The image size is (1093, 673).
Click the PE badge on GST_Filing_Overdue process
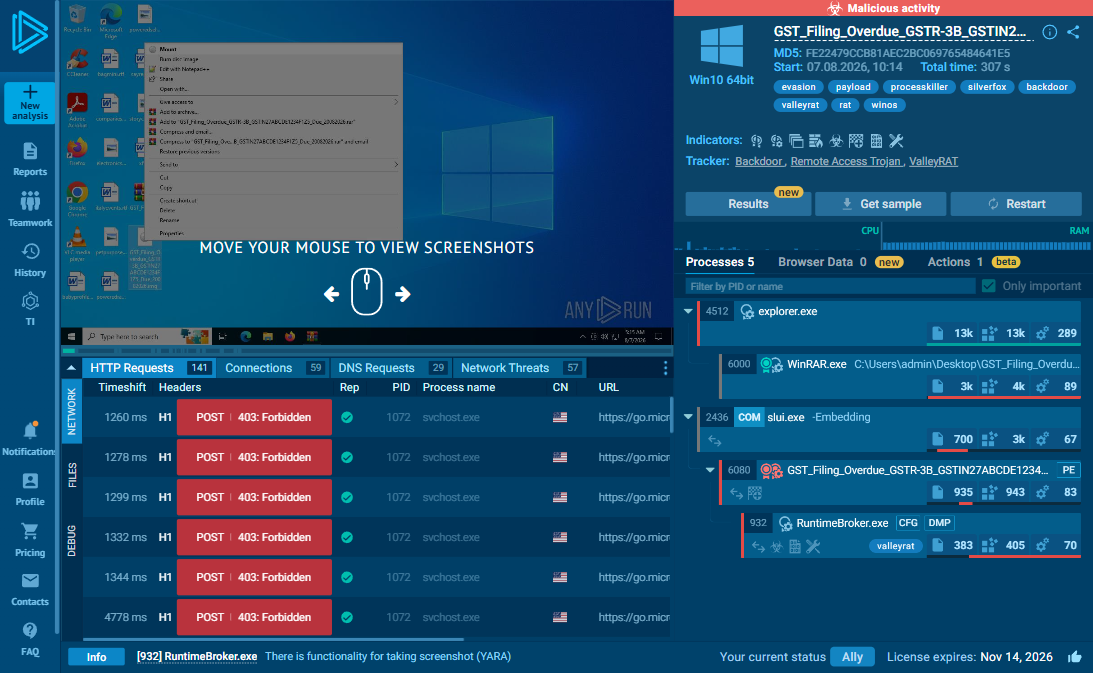(1069, 470)
